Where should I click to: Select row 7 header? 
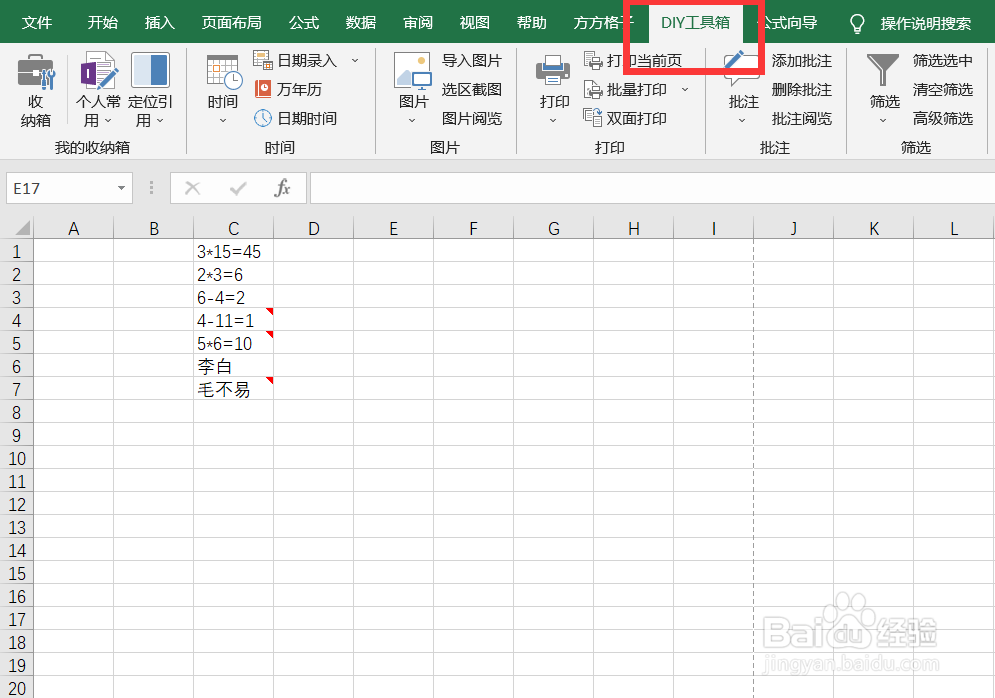click(16, 389)
